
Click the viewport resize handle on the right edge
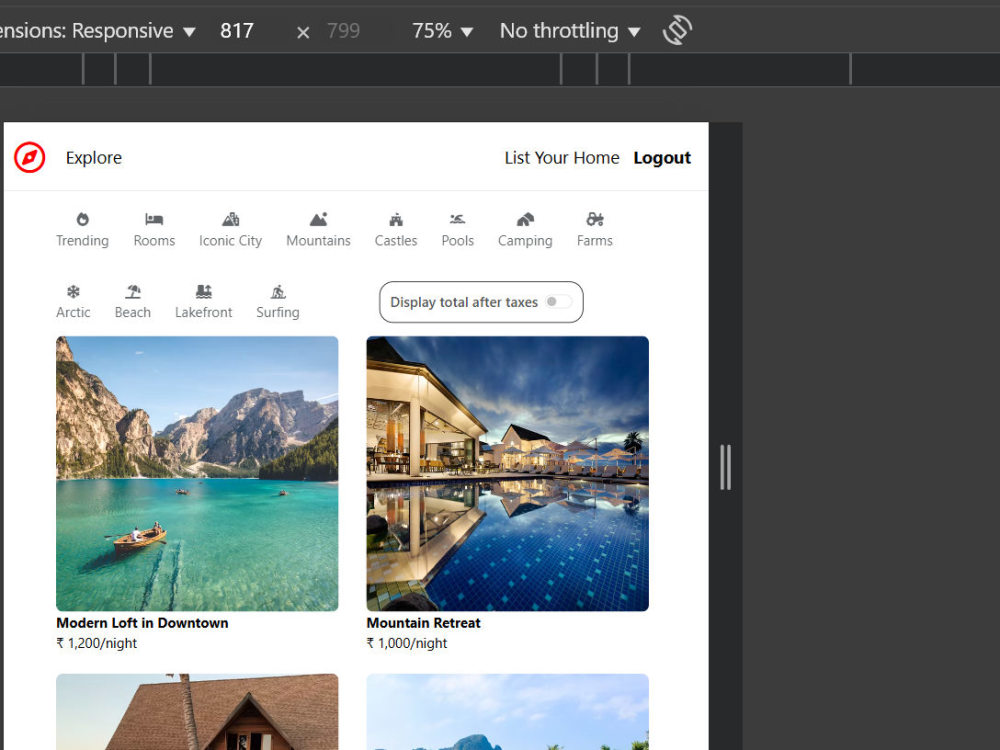[725, 467]
